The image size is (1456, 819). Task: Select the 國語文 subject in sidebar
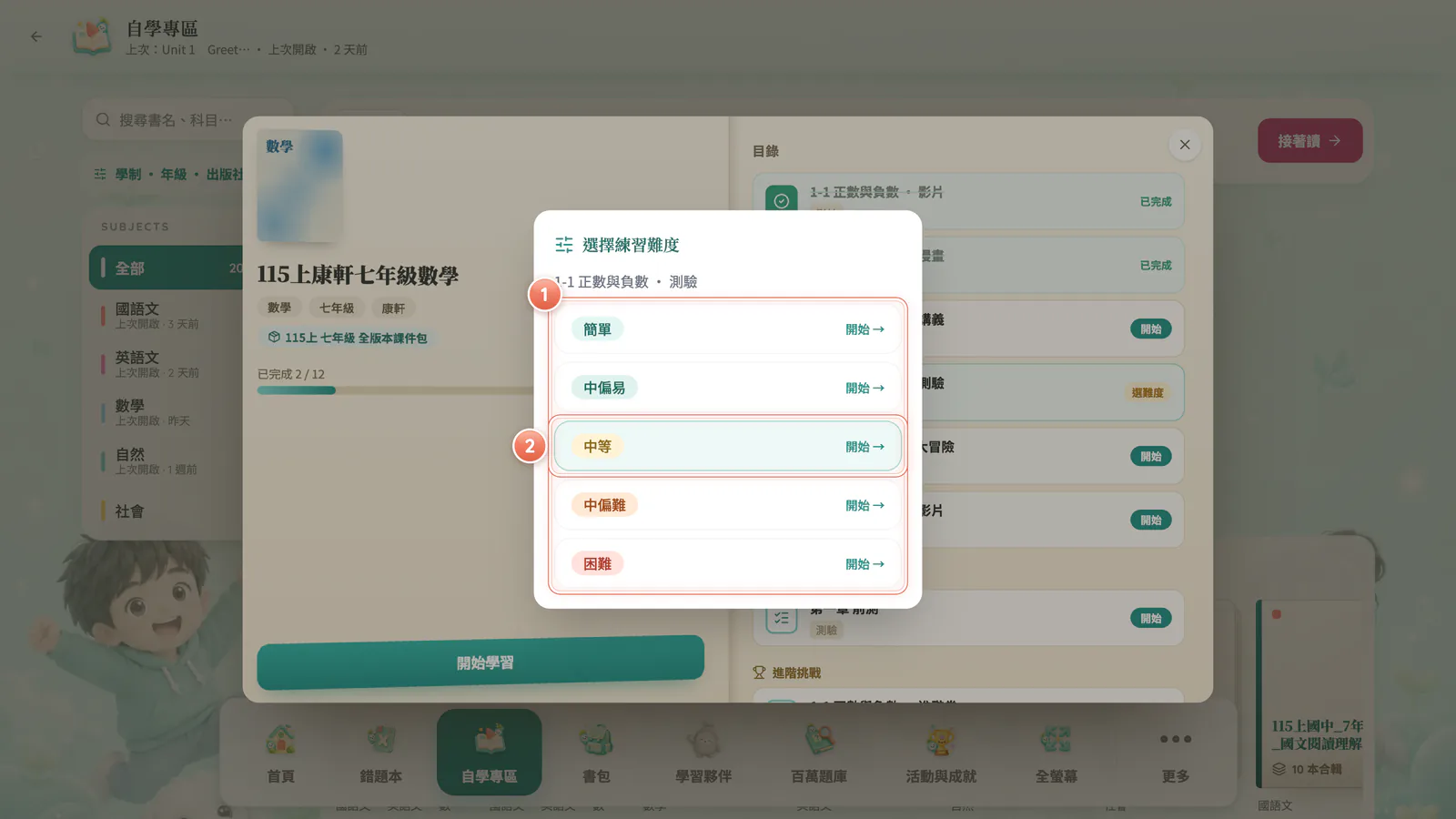(x=166, y=315)
